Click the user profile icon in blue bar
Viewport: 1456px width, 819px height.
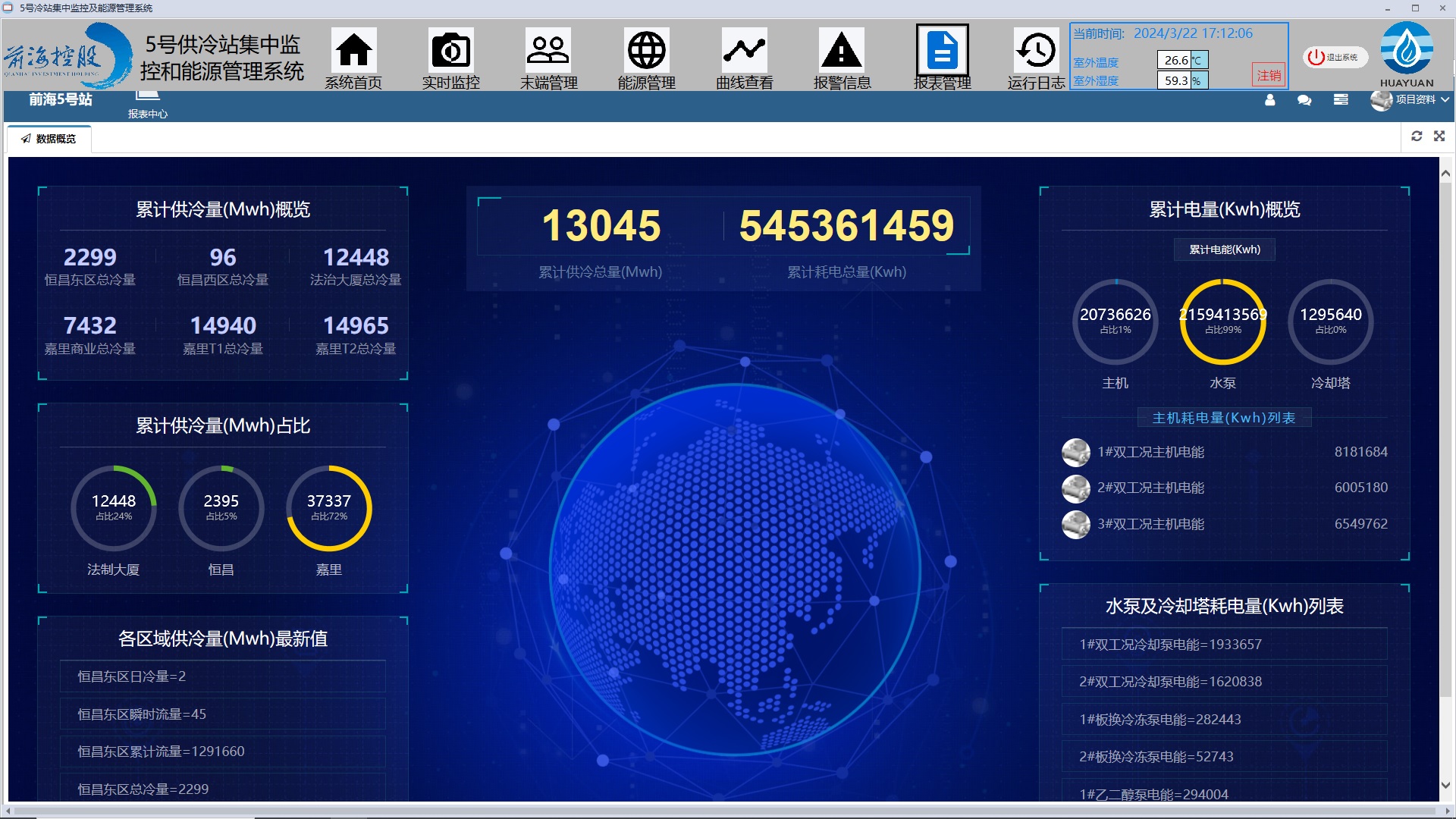point(1270,100)
